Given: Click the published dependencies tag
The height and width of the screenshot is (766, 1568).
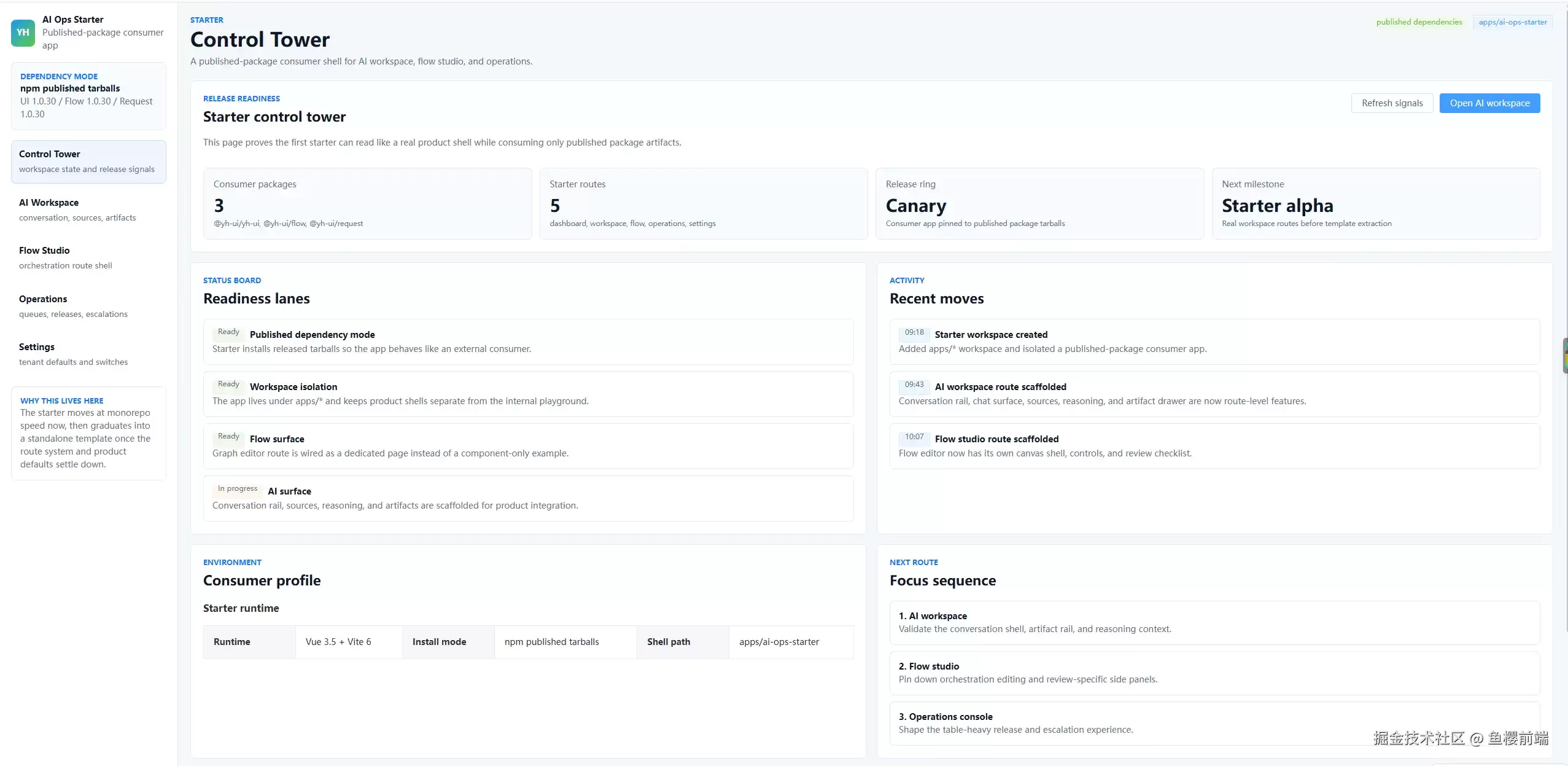Looking at the screenshot, I should click(1419, 22).
